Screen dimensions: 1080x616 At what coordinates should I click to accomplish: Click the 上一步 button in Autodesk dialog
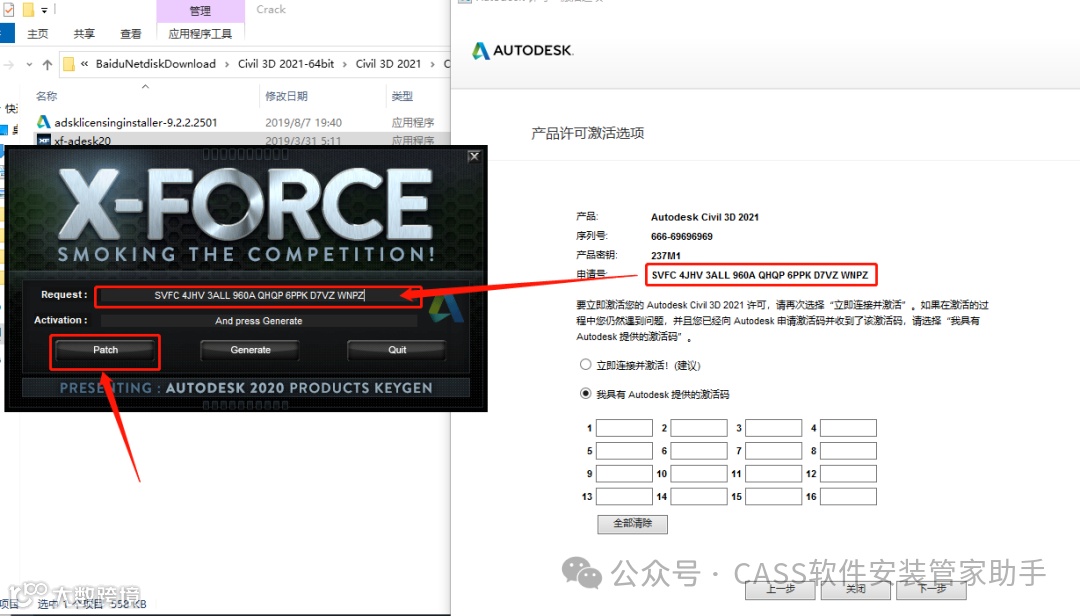pyautogui.click(x=780, y=589)
